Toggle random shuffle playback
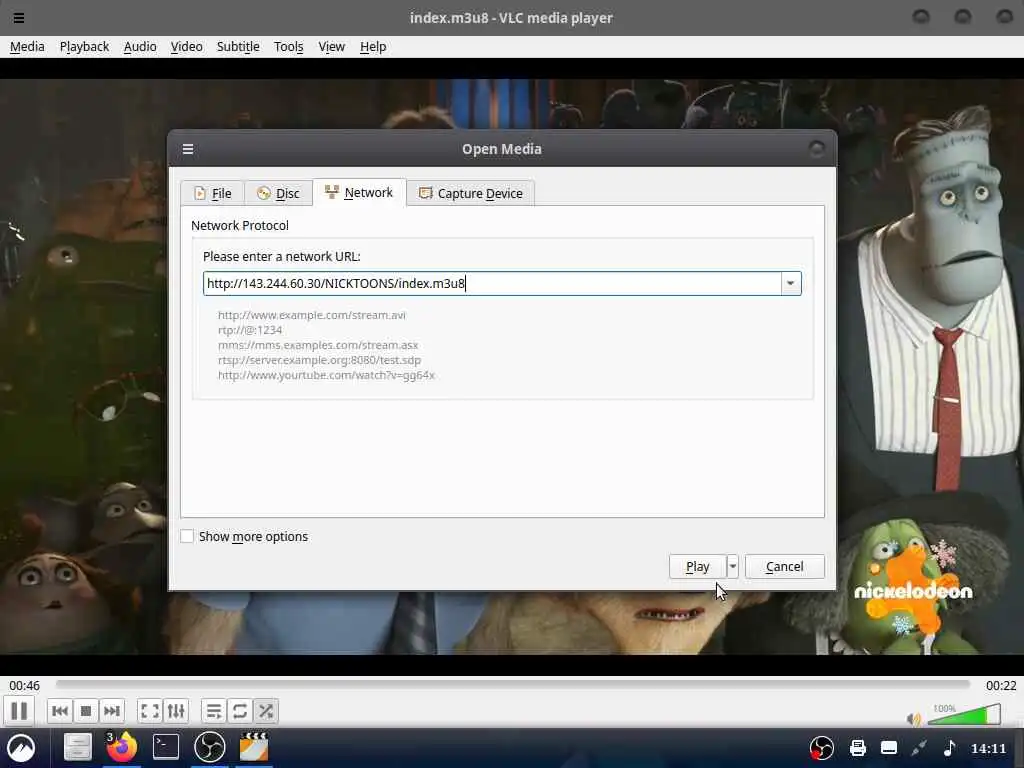The height and width of the screenshot is (768, 1024). 266,711
